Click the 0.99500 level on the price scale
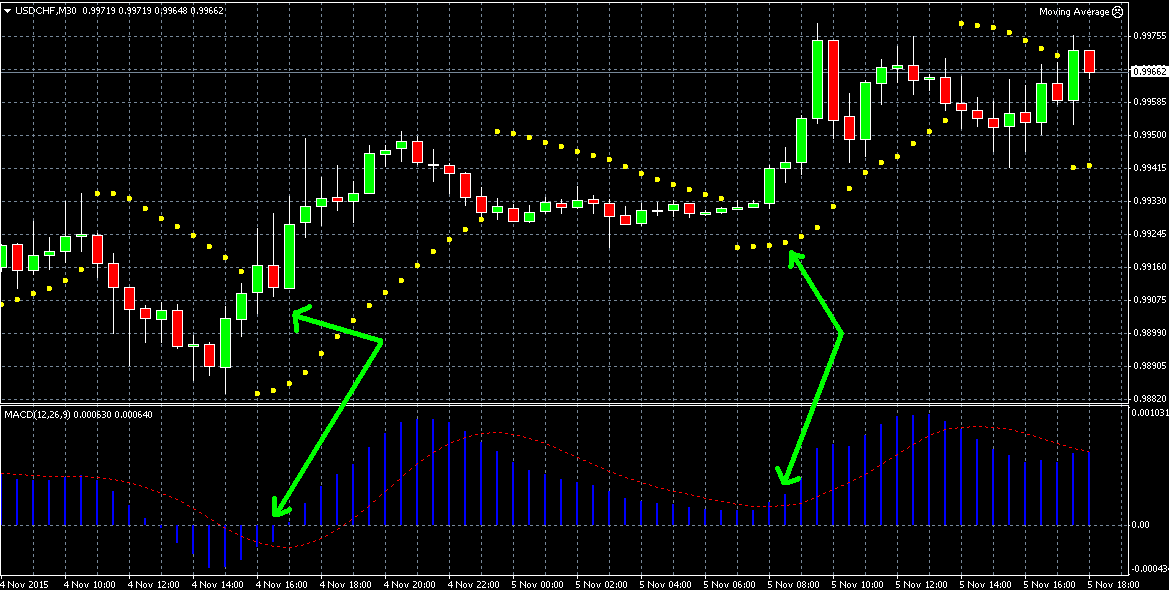Image resolution: width=1169 pixels, height=590 pixels. click(1148, 134)
